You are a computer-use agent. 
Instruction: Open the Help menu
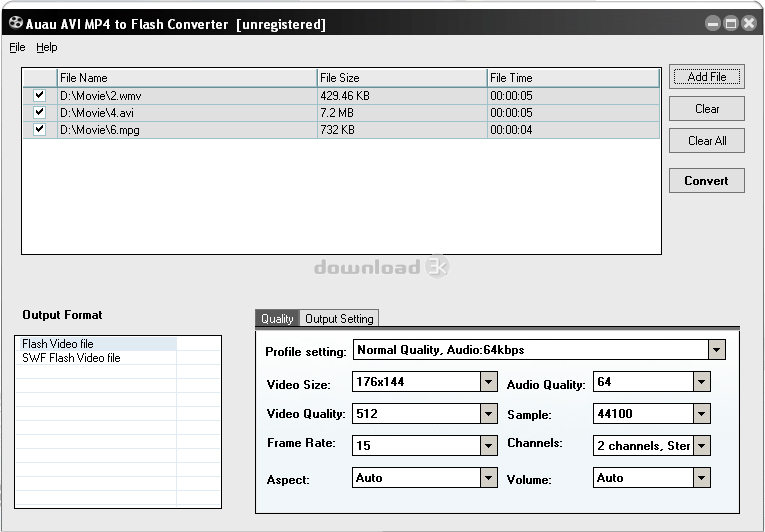[x=47, y=47]
